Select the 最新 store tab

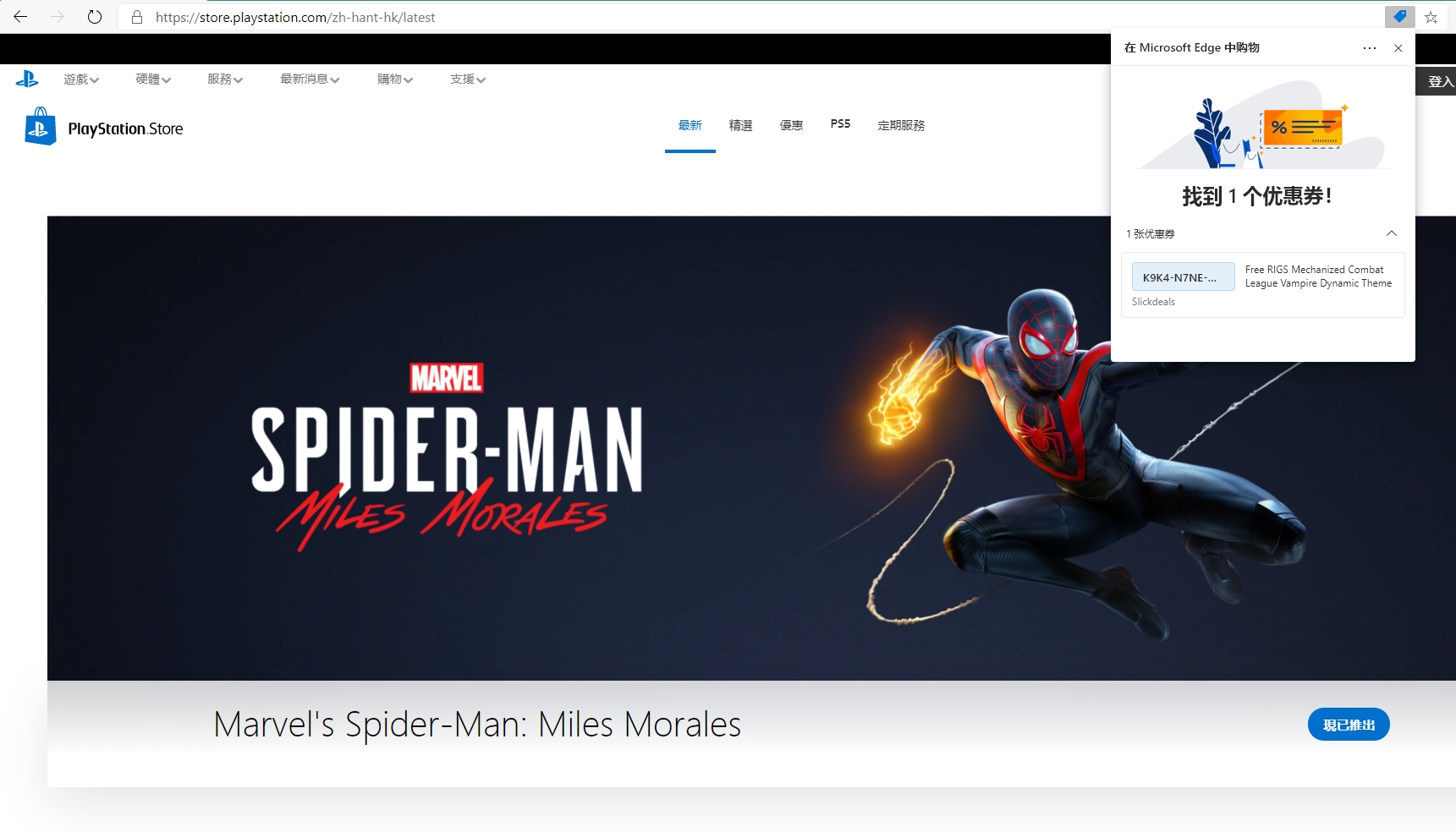point(690,125)
